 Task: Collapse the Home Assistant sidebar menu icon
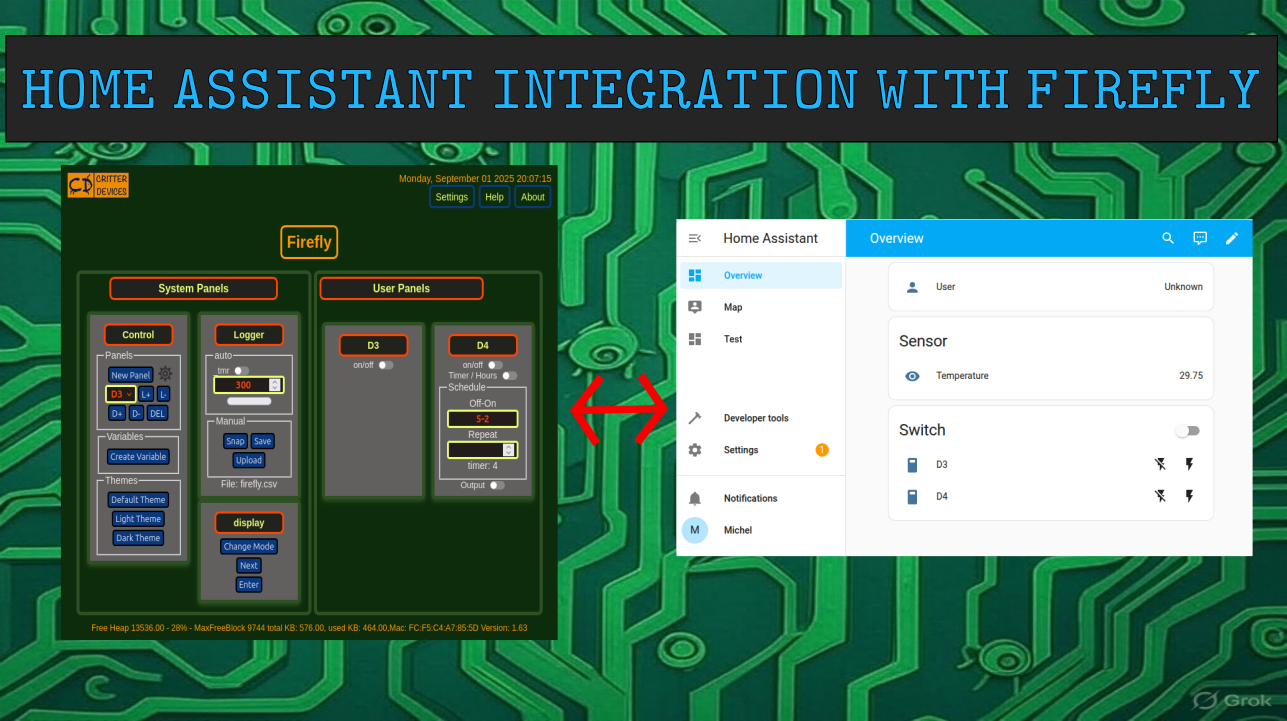click(x=695, y=238)
